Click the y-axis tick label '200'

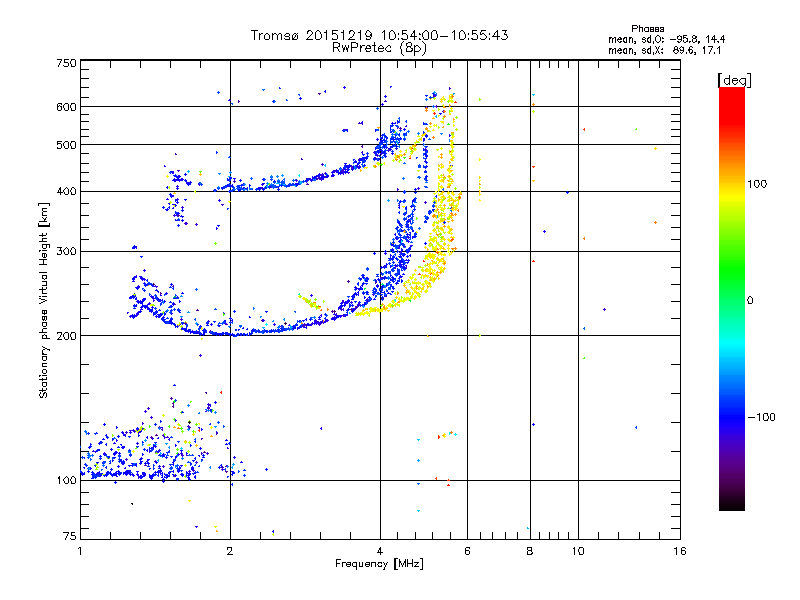[x=66, y=336]
